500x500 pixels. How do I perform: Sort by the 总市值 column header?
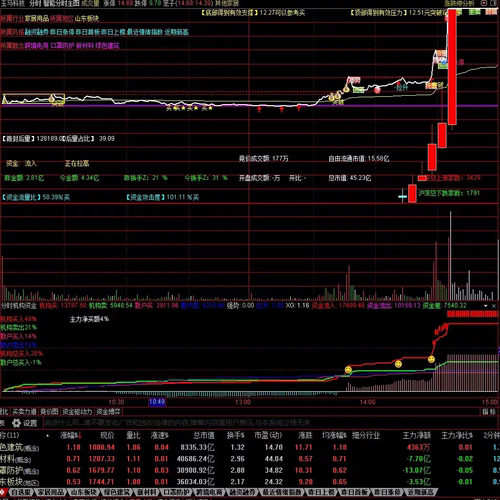[x=204, y=436]
